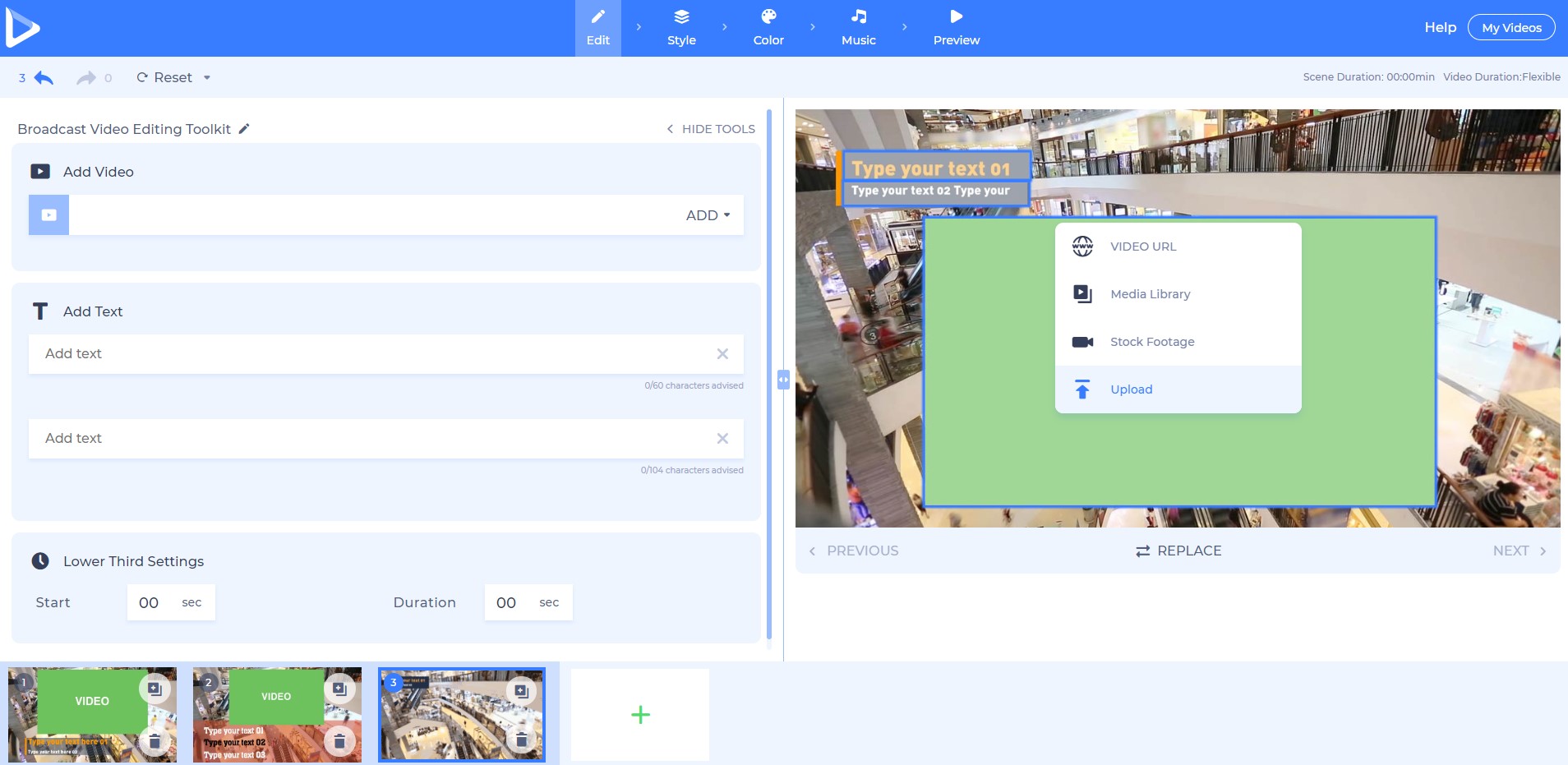This screenshot has height=765, width=1568.
Task: Open the ADD video dropdown
Action: coord(708,215)
